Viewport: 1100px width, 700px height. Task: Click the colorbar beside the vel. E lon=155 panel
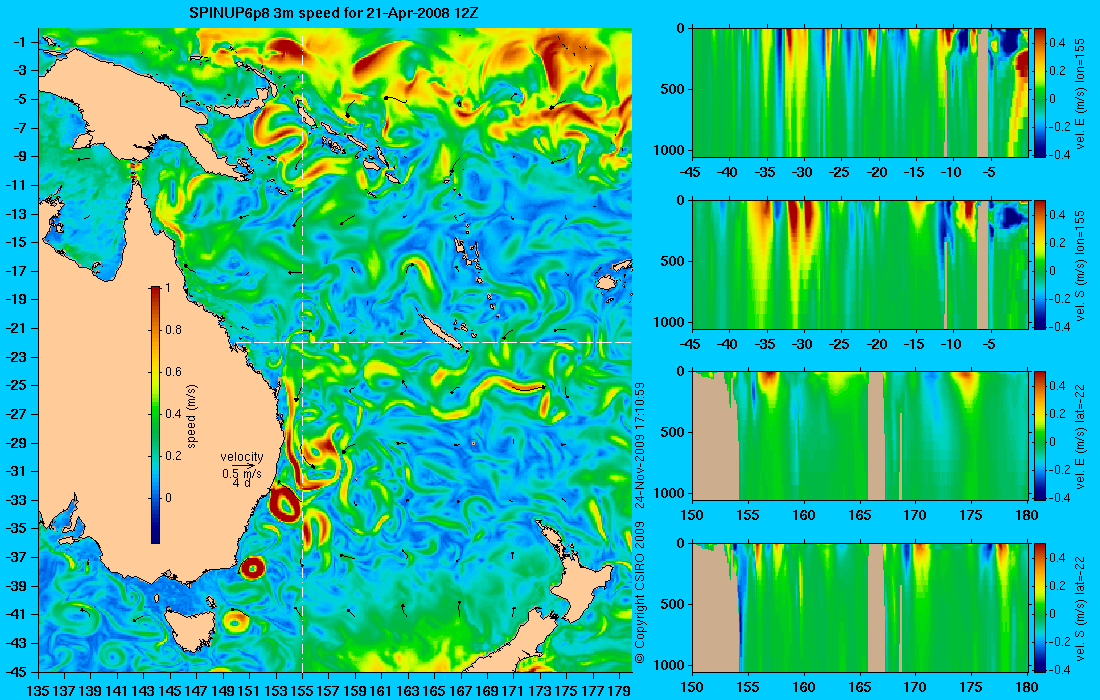1039,93
